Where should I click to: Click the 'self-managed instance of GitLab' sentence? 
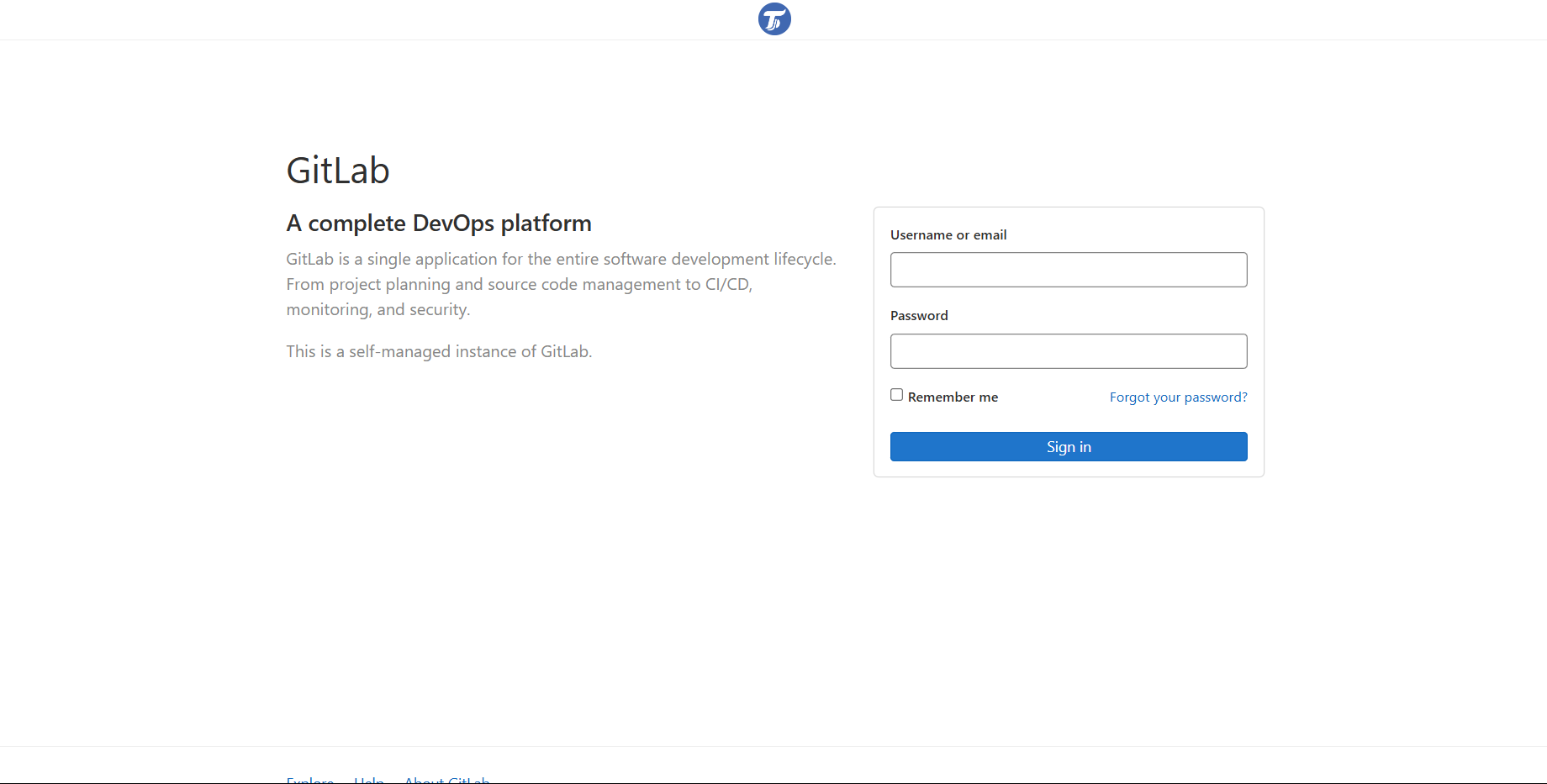click(439, 351)
